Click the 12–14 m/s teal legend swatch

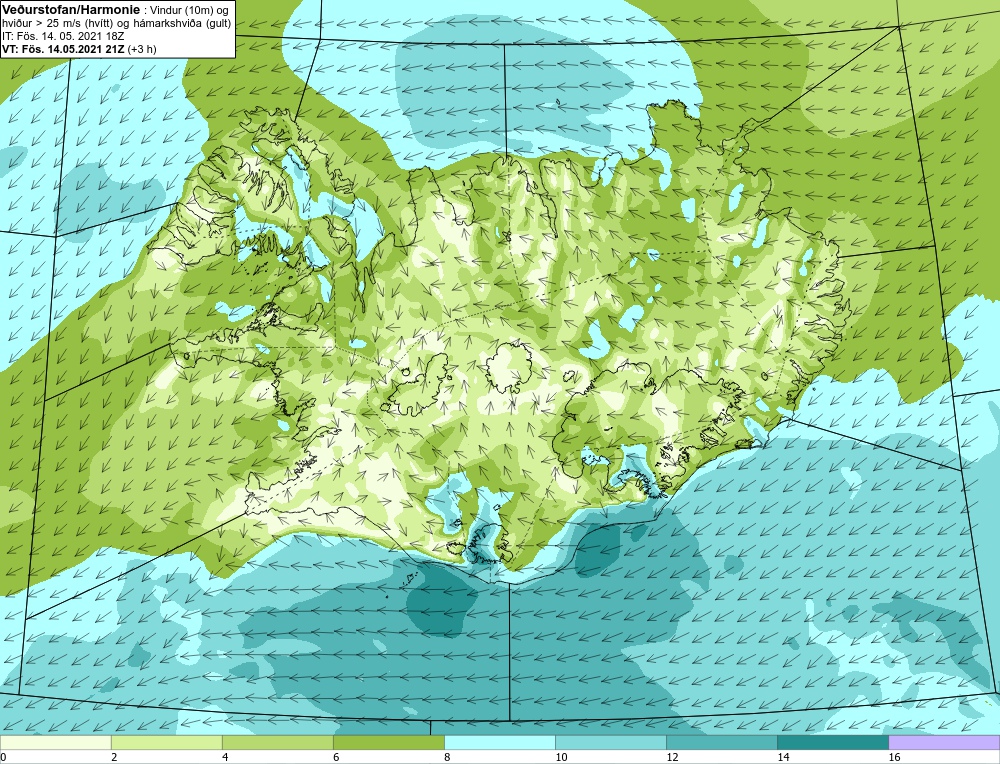[722, 742]
